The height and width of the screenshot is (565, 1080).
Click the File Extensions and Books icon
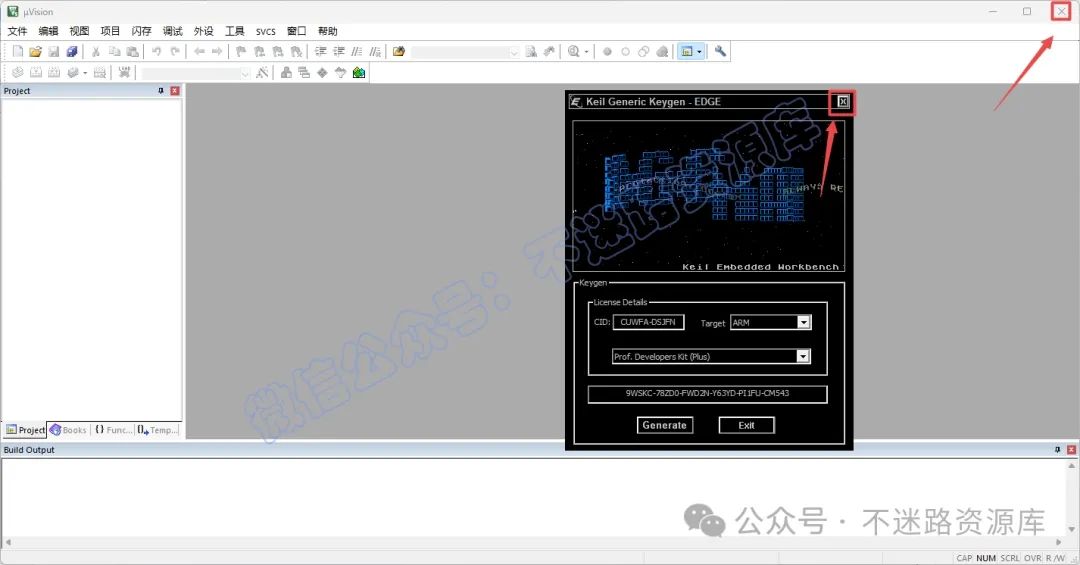click(x=286, y=72)
